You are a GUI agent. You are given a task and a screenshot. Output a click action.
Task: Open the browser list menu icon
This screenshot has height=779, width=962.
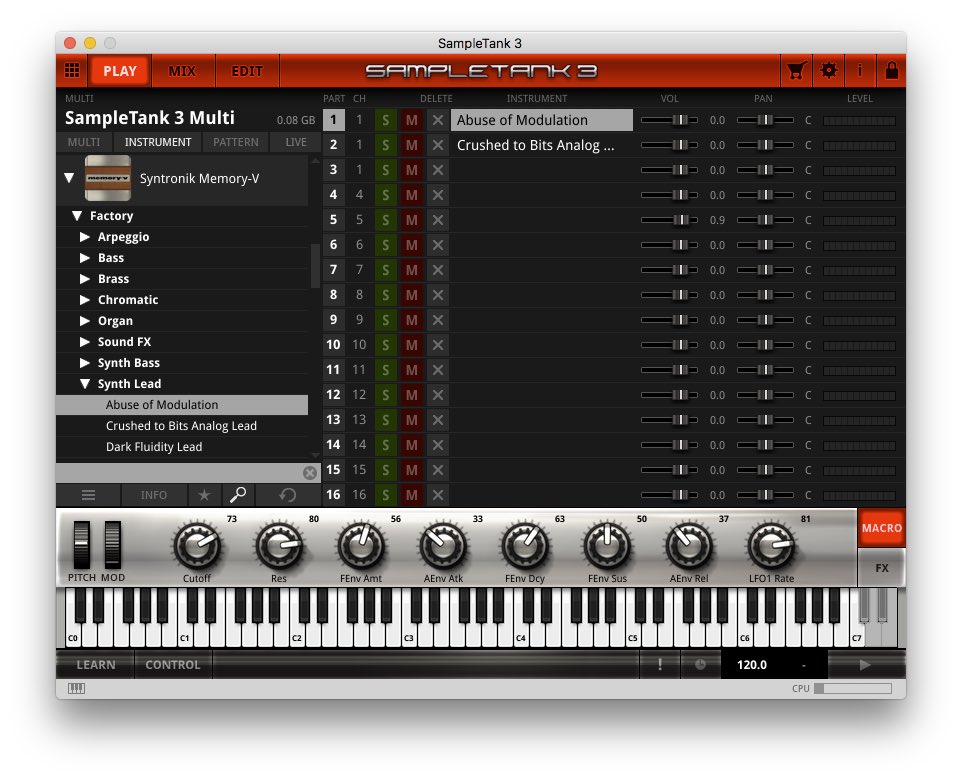[x=88, y=495]
